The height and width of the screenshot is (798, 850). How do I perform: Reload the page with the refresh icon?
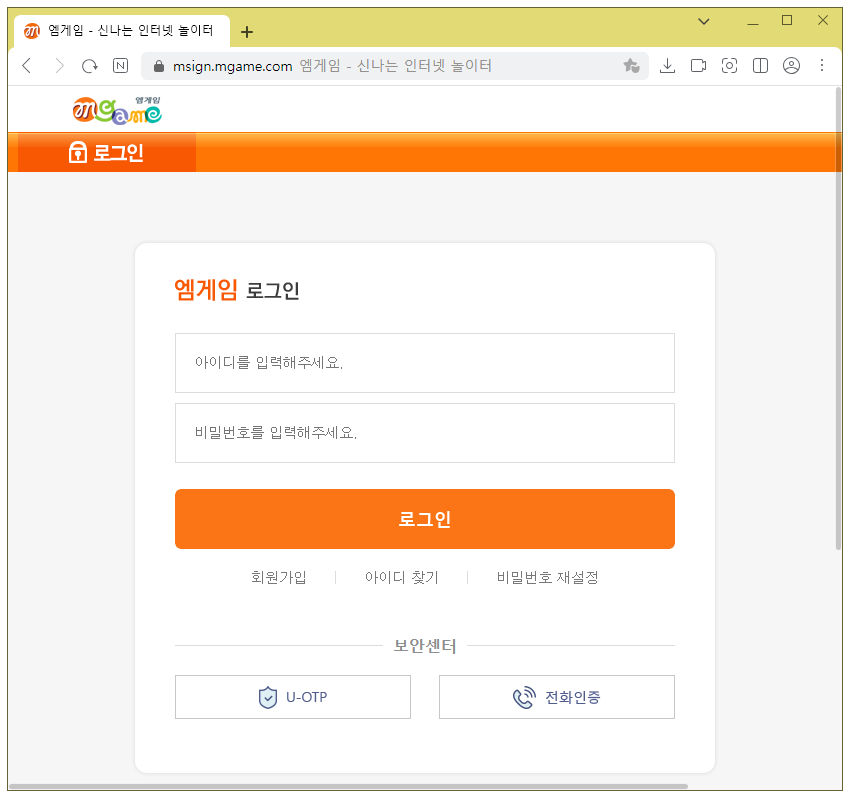(x=89, y=66)
